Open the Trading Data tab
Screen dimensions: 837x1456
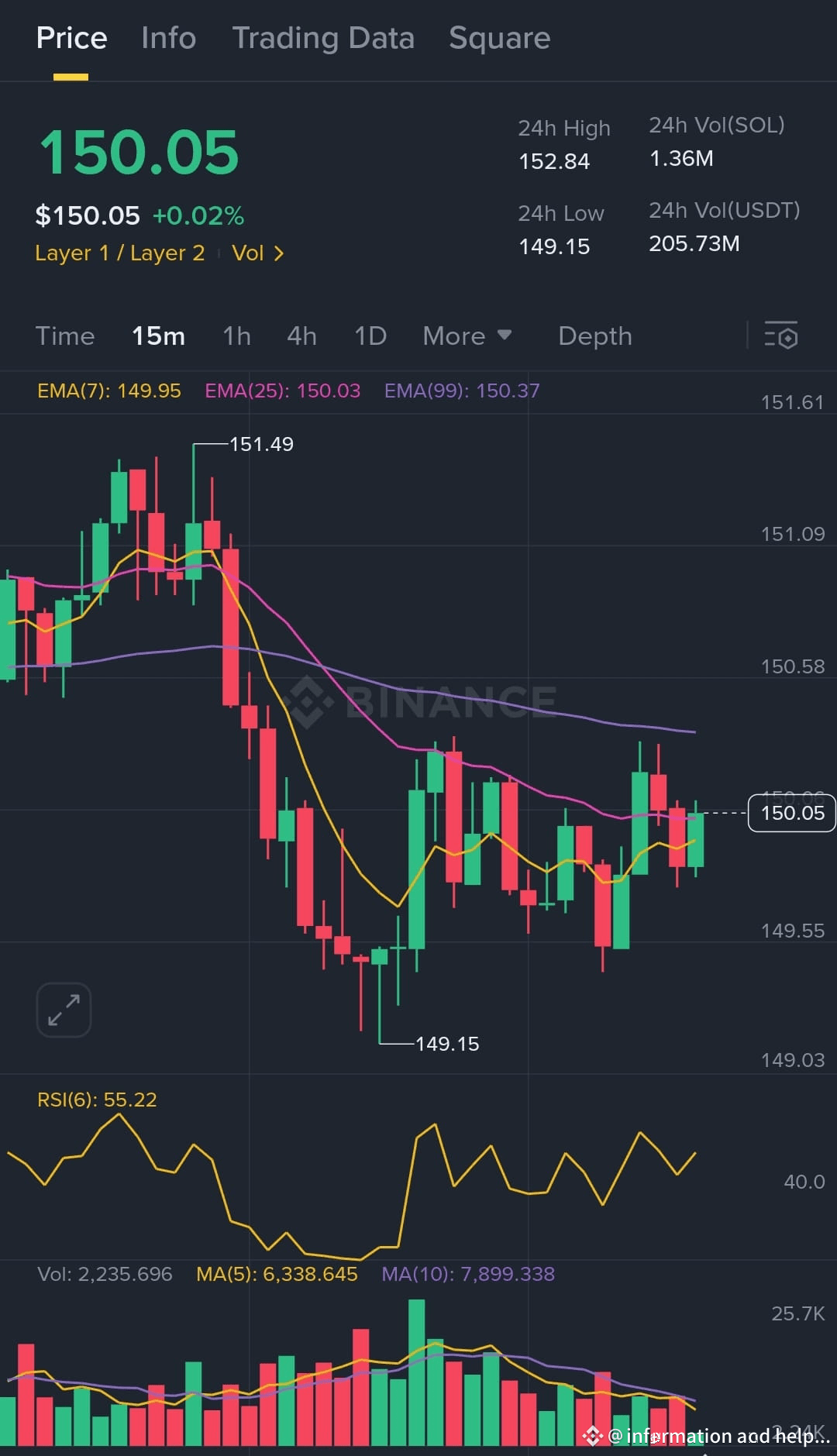tap(323, 38)
